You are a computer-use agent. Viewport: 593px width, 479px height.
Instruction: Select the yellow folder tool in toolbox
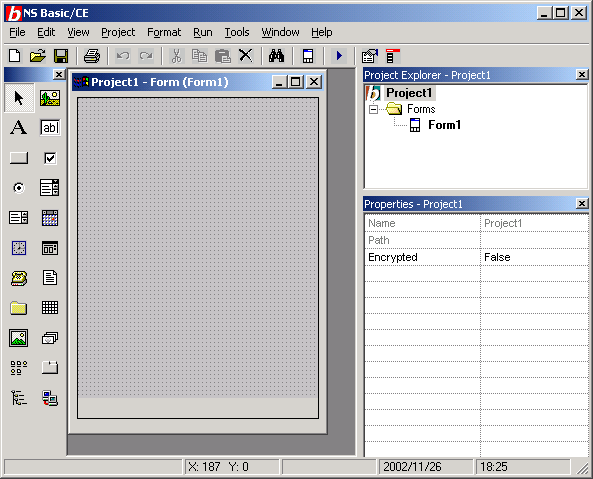(19, 308)
